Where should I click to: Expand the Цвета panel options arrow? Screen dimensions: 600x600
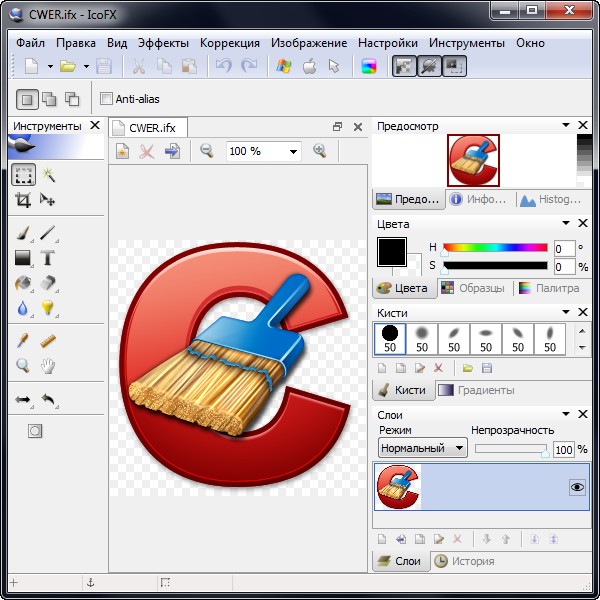566,224
